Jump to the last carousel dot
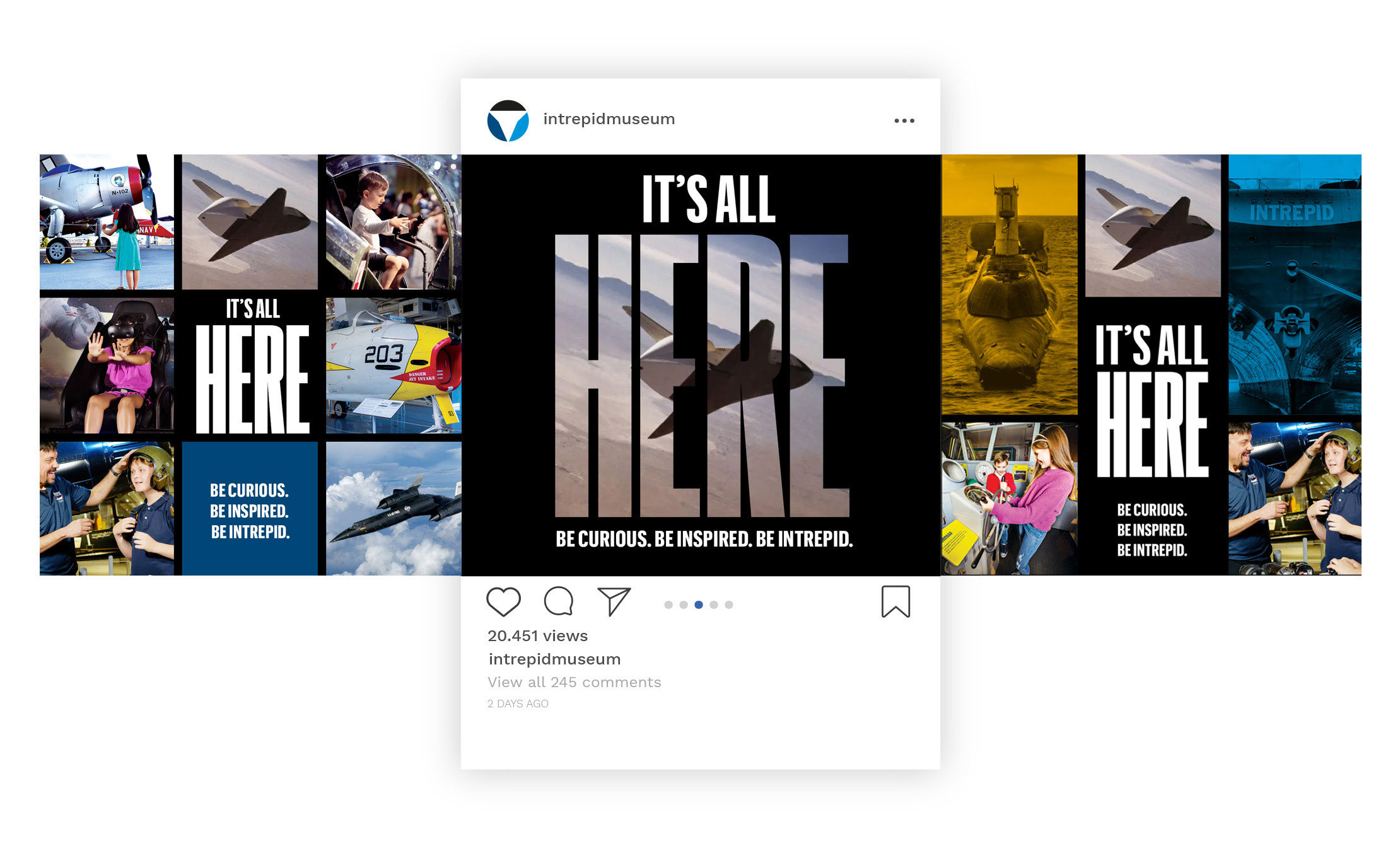The image size is (1400, 846). (729, 605)
